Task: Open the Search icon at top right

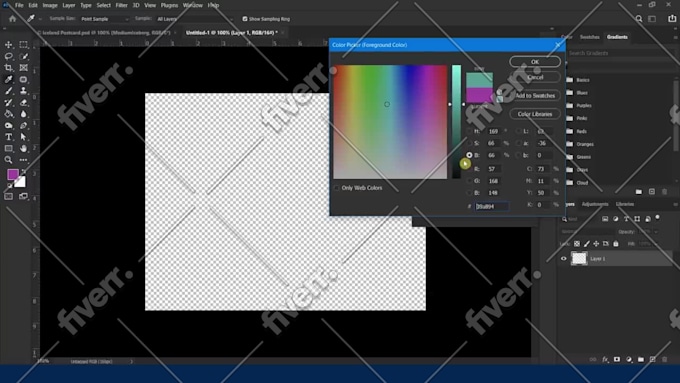Action: pos(639,19)
